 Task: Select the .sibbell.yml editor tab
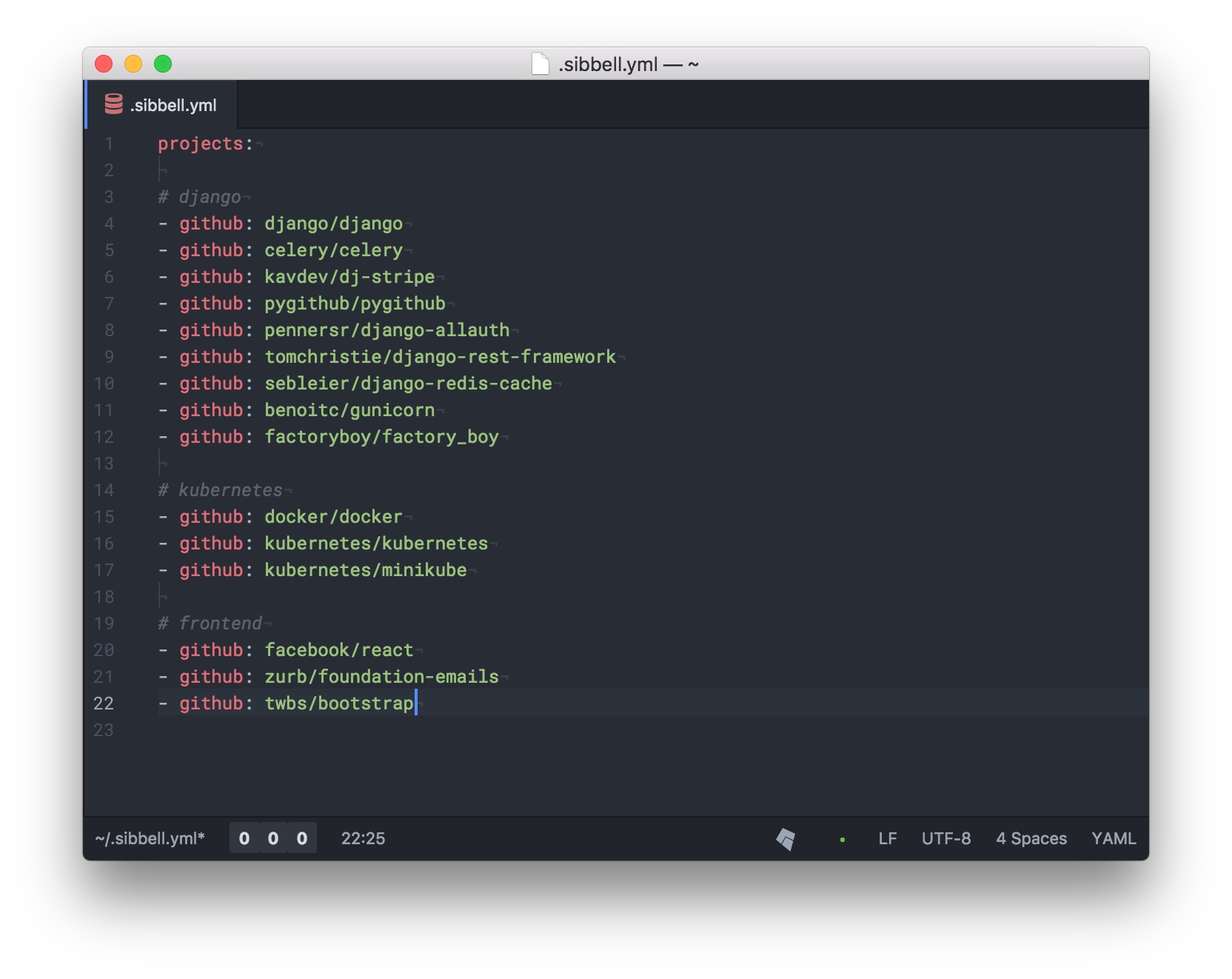(161, 105)
